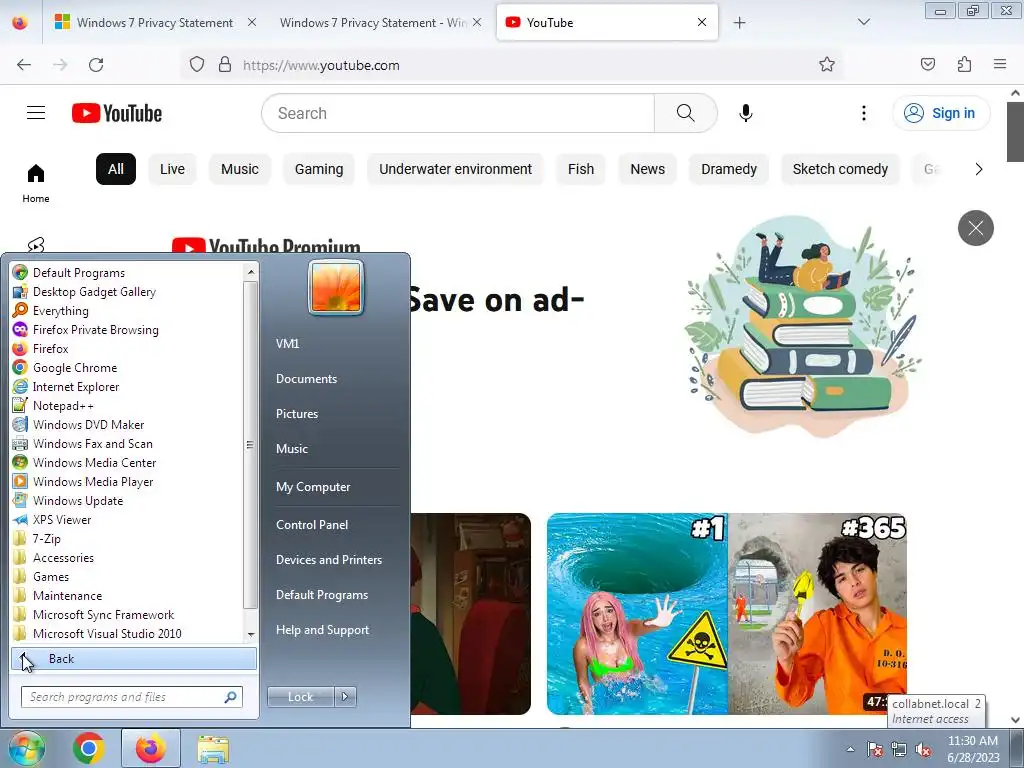The width and height of the screenshot is (1024, 768).
Task: Filter by the Fish chip
Action: [581, 169]
